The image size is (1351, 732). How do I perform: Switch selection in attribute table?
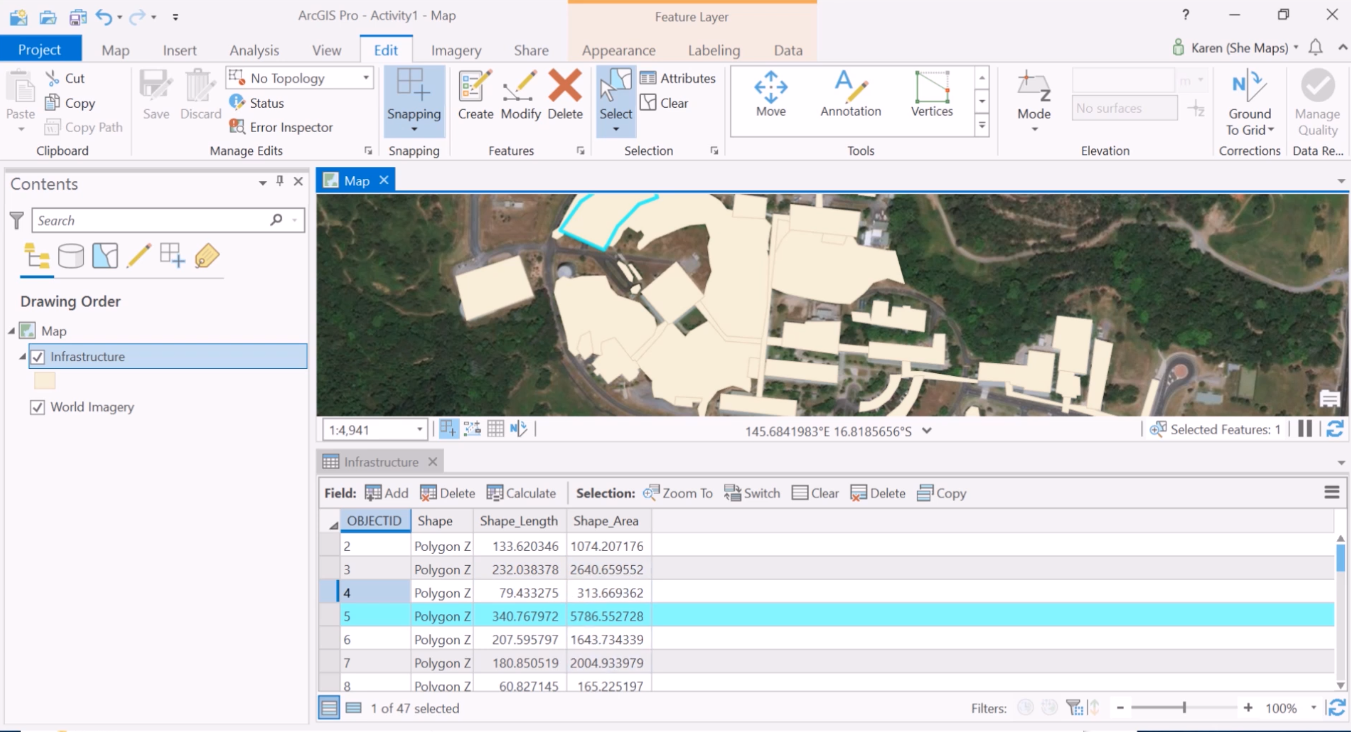click(751, 493)
